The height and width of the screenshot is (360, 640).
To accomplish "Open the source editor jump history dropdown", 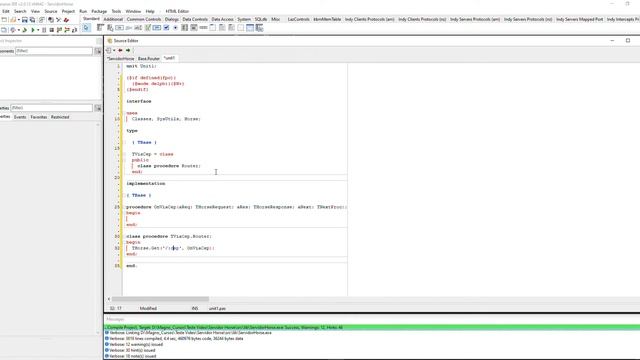I will pos(114,50).
